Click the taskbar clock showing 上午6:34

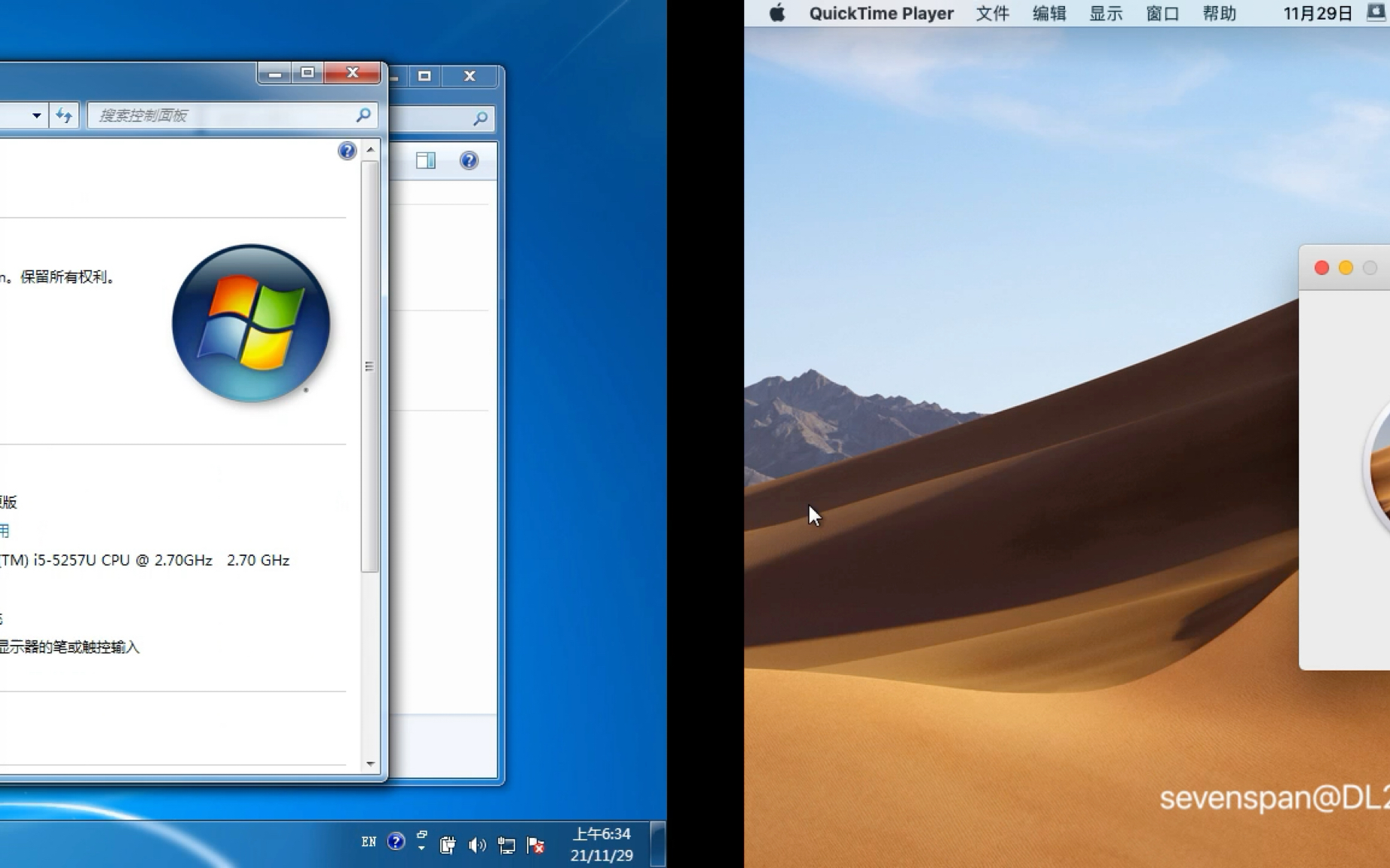tap(602, 845)
